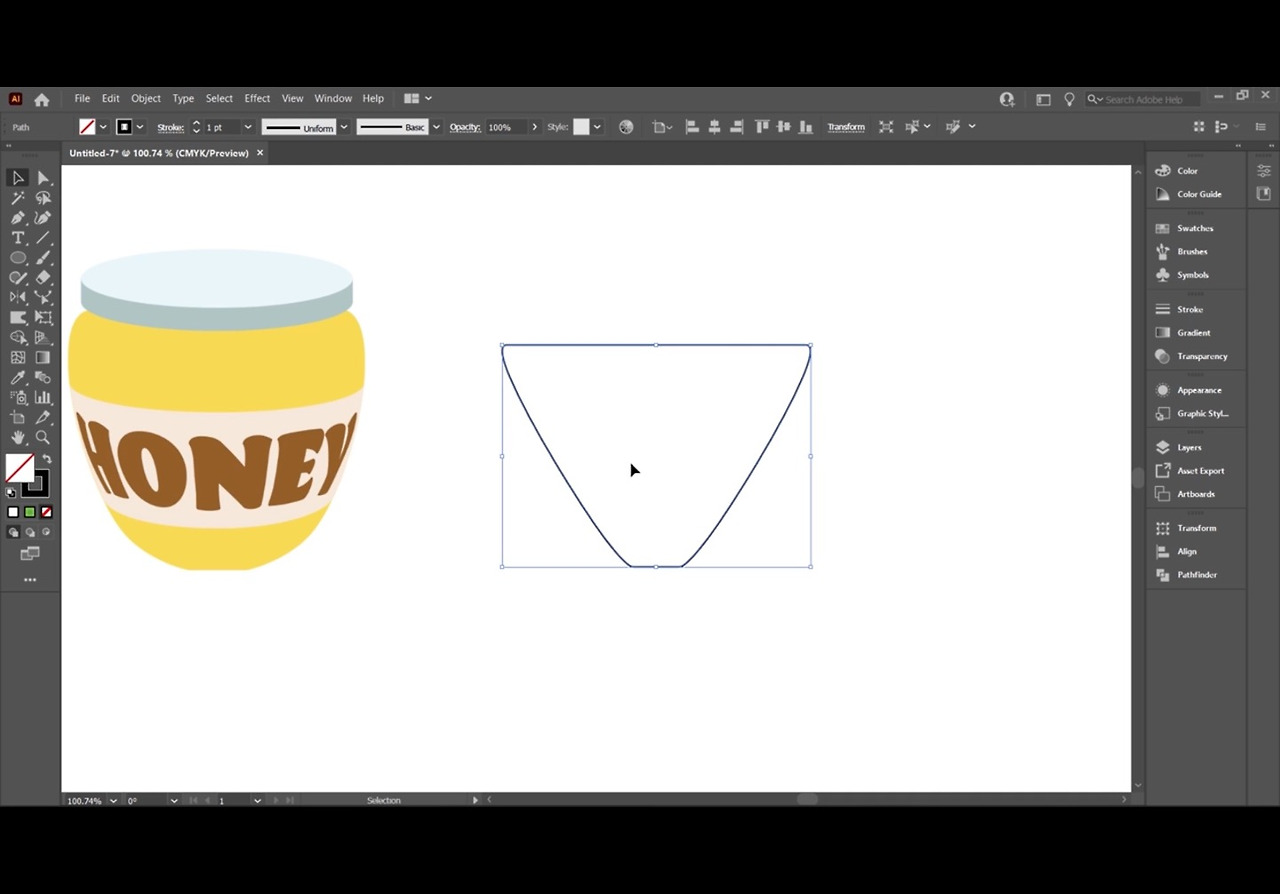Open the zoom level dropdown in status bar
The width and height of the screenshot is (1280, 894).
pyautogui.click(x=113, y=801)
